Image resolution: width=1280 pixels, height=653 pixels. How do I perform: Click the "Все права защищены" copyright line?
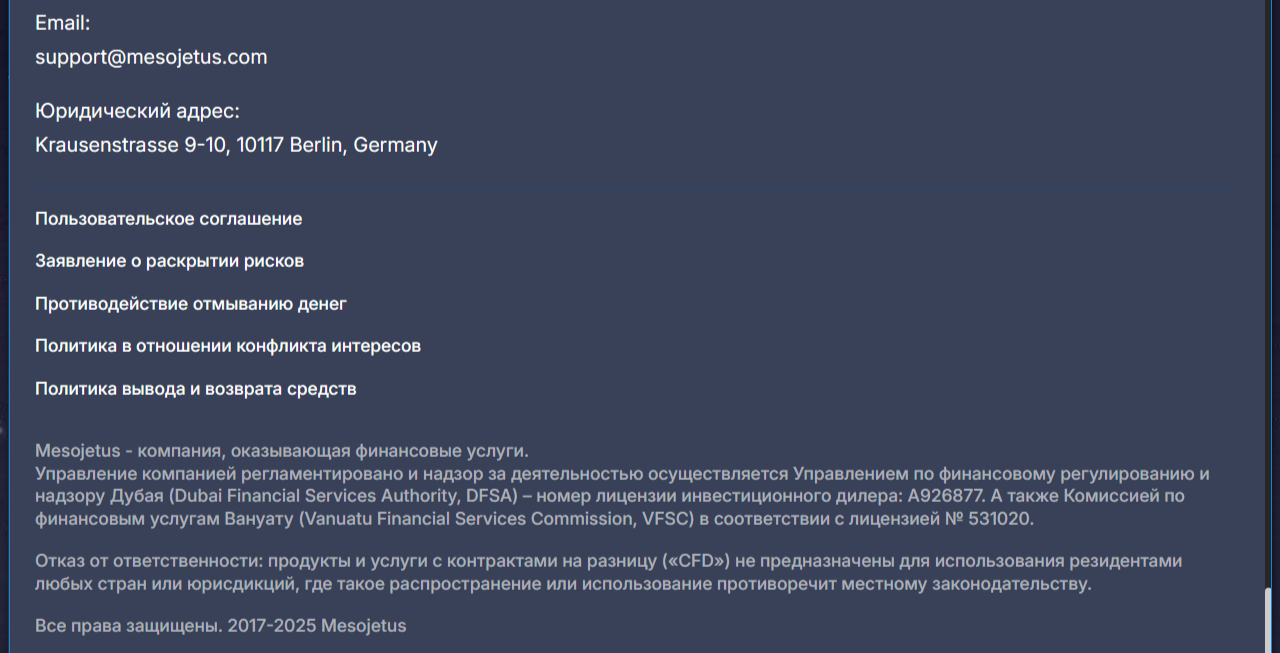click(x=220, y=626)
